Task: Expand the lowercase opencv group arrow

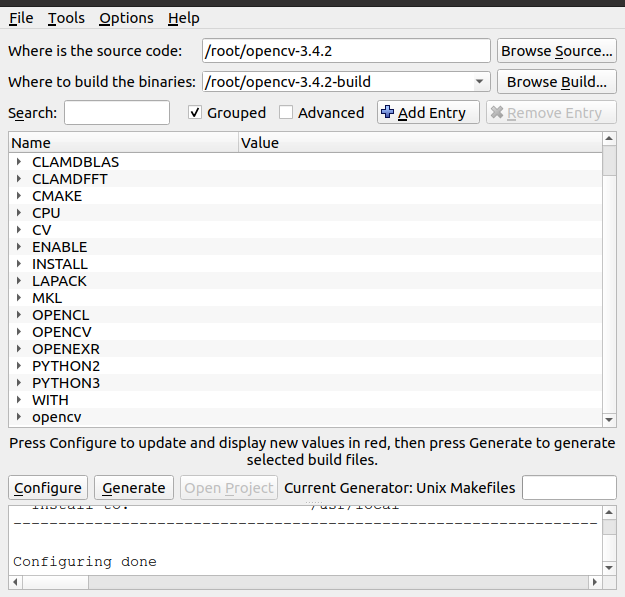Action: [19, 417]
